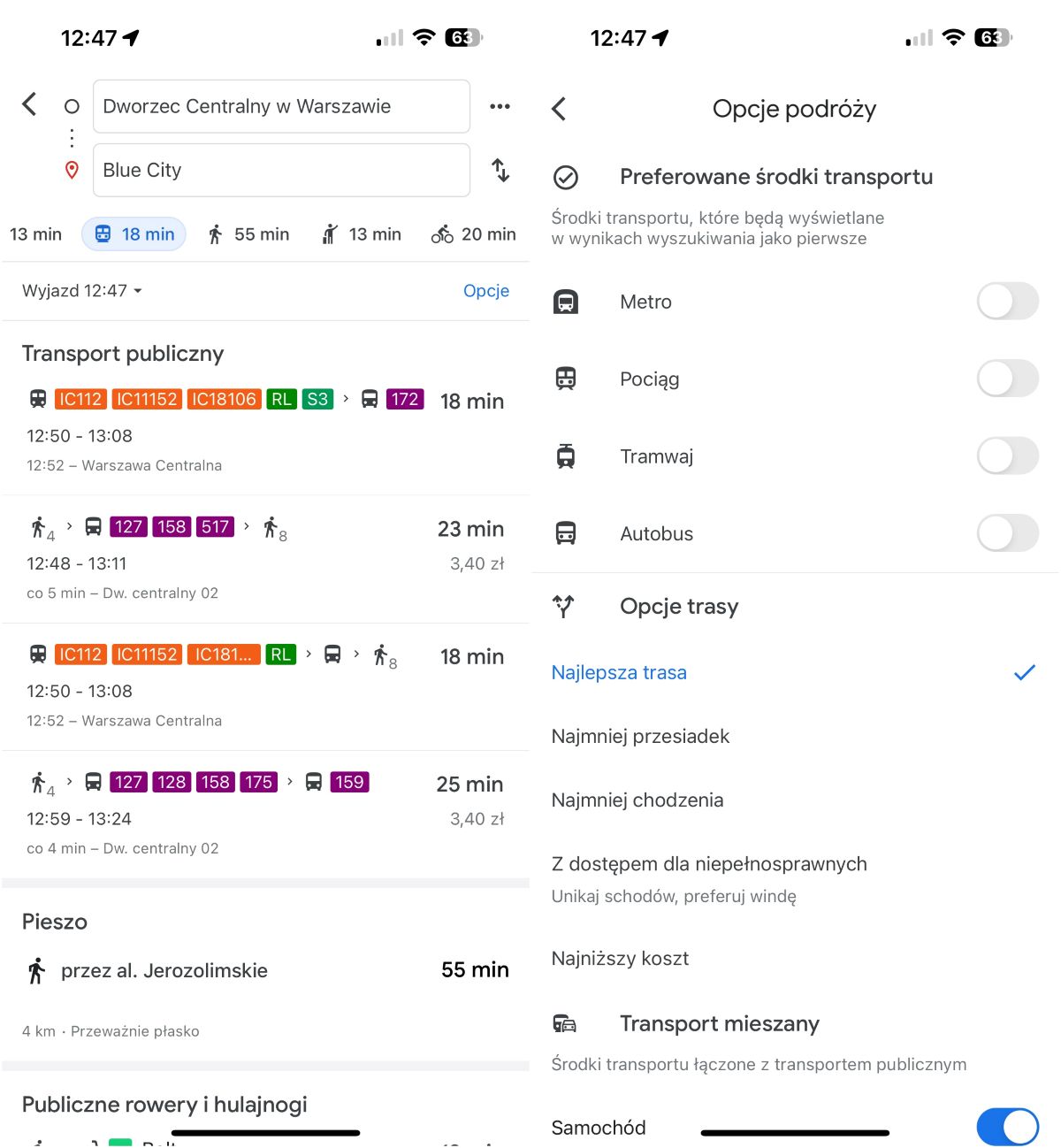Viewport: 1061px width, 1148px height.
Task: Select the Najmniej przesiadek route option
Action: 641,737
